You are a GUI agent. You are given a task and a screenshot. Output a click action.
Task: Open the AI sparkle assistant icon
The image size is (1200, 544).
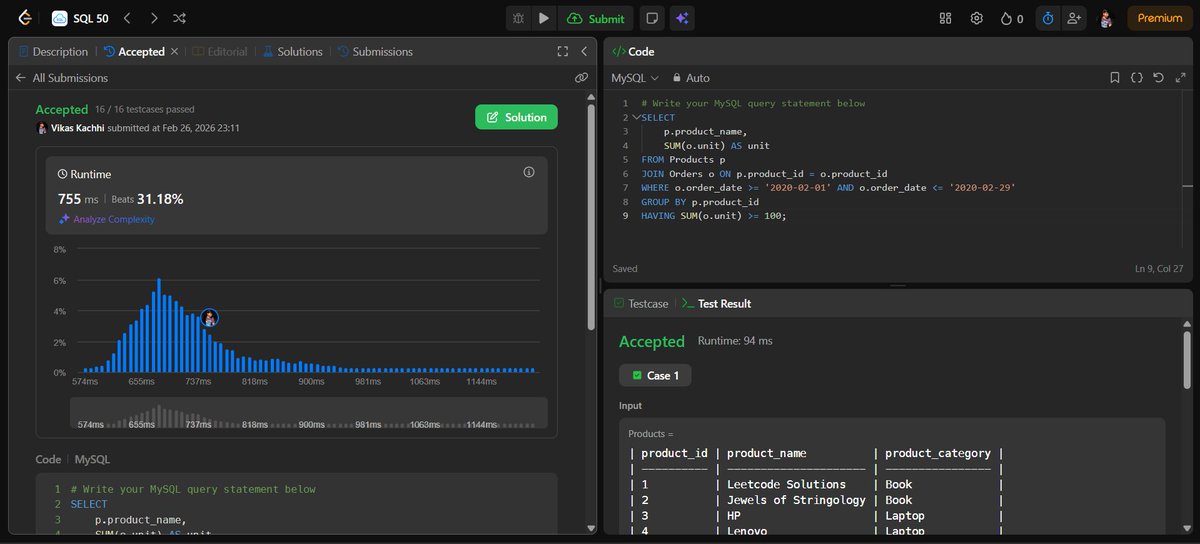[x=682, y=18]
